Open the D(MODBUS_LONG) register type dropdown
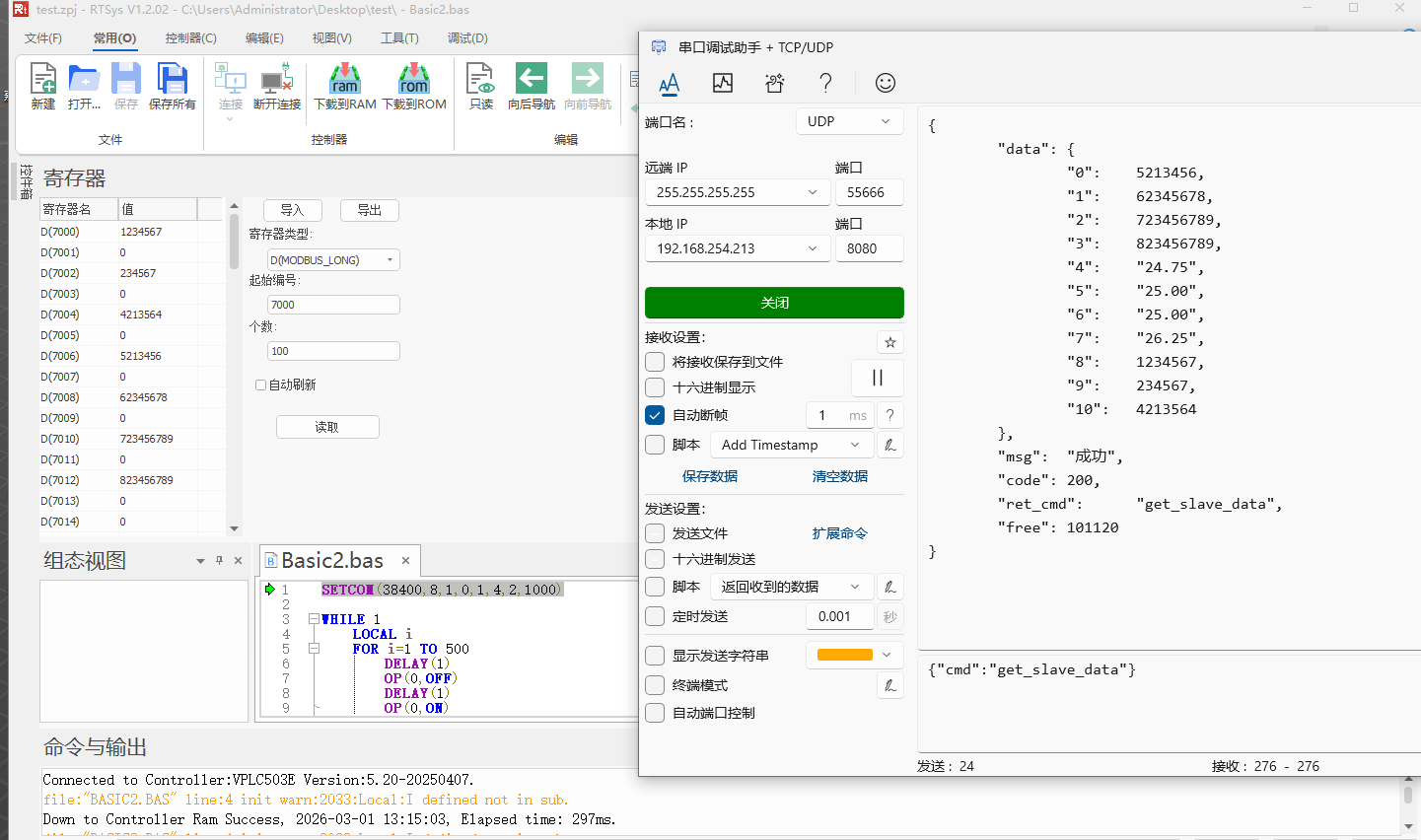 [x=332, y=259]
